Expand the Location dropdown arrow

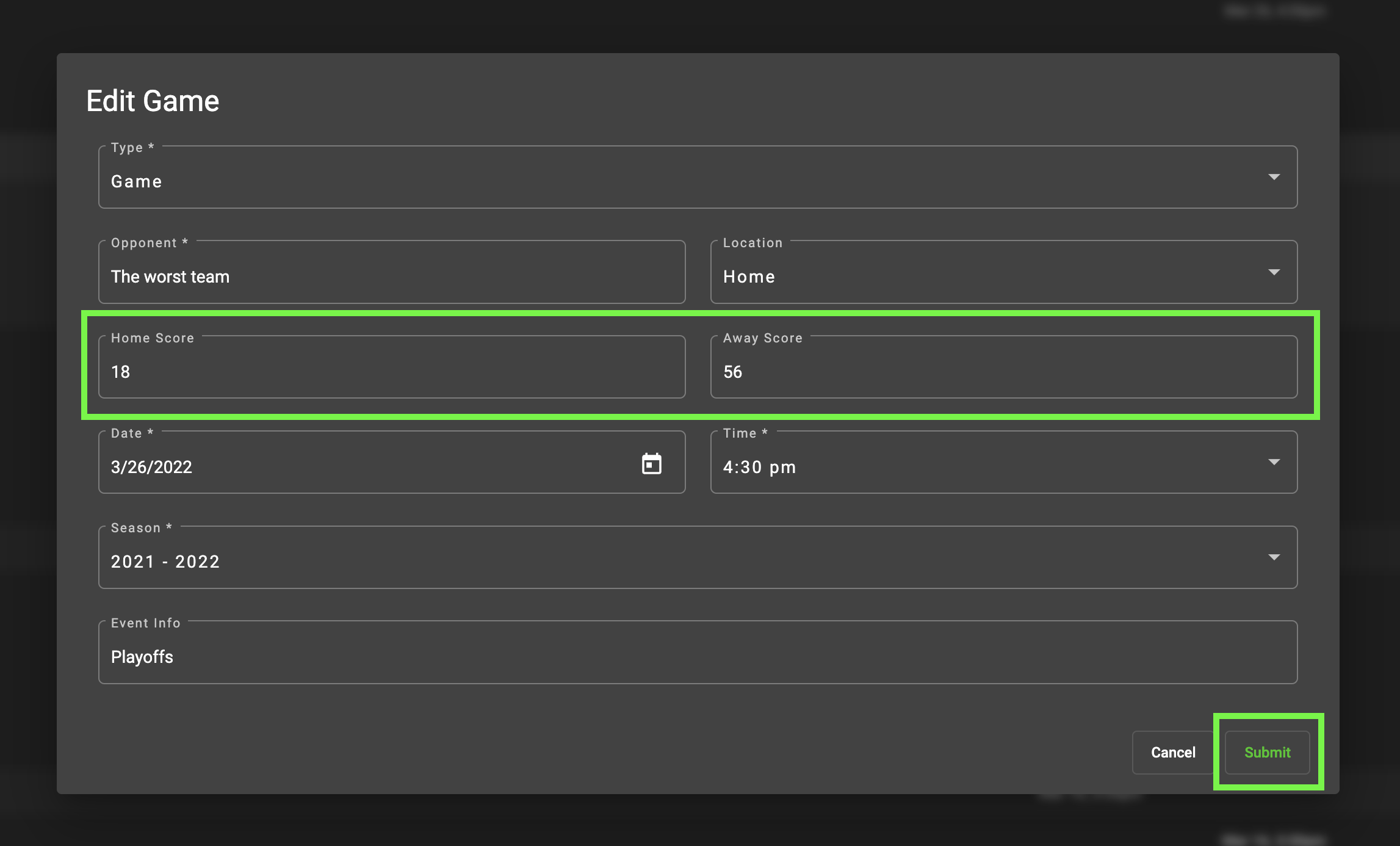tap(1274, 272)
